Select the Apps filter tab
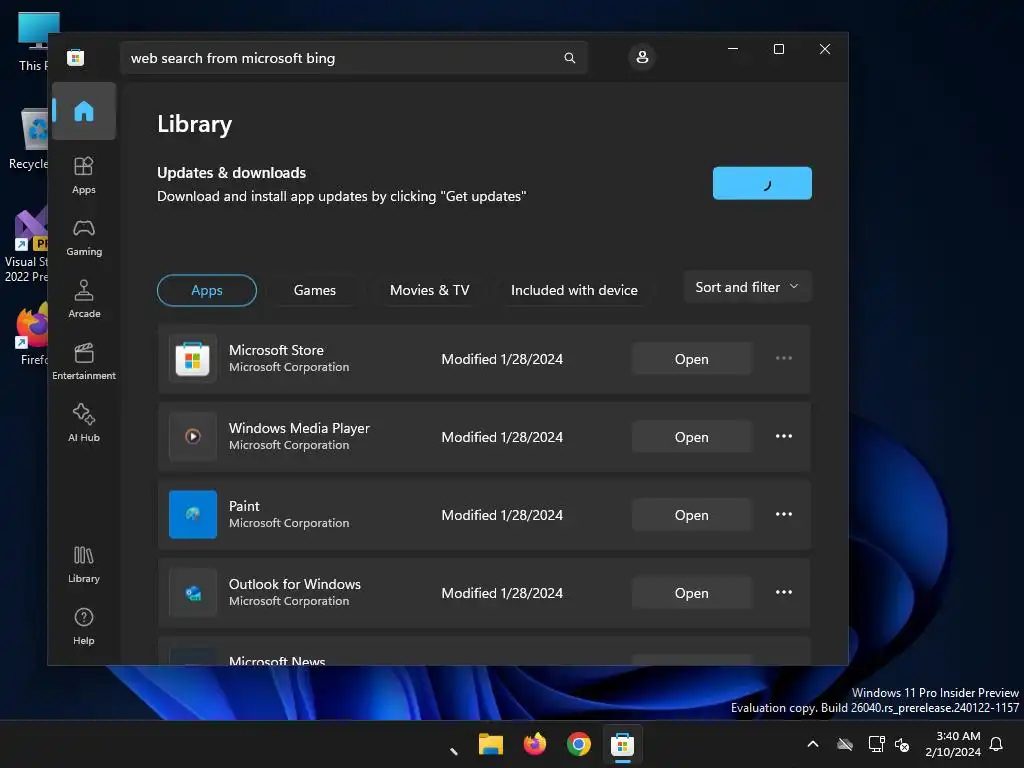The width and height of the screenshot is (1024, 768). (207, 290)
